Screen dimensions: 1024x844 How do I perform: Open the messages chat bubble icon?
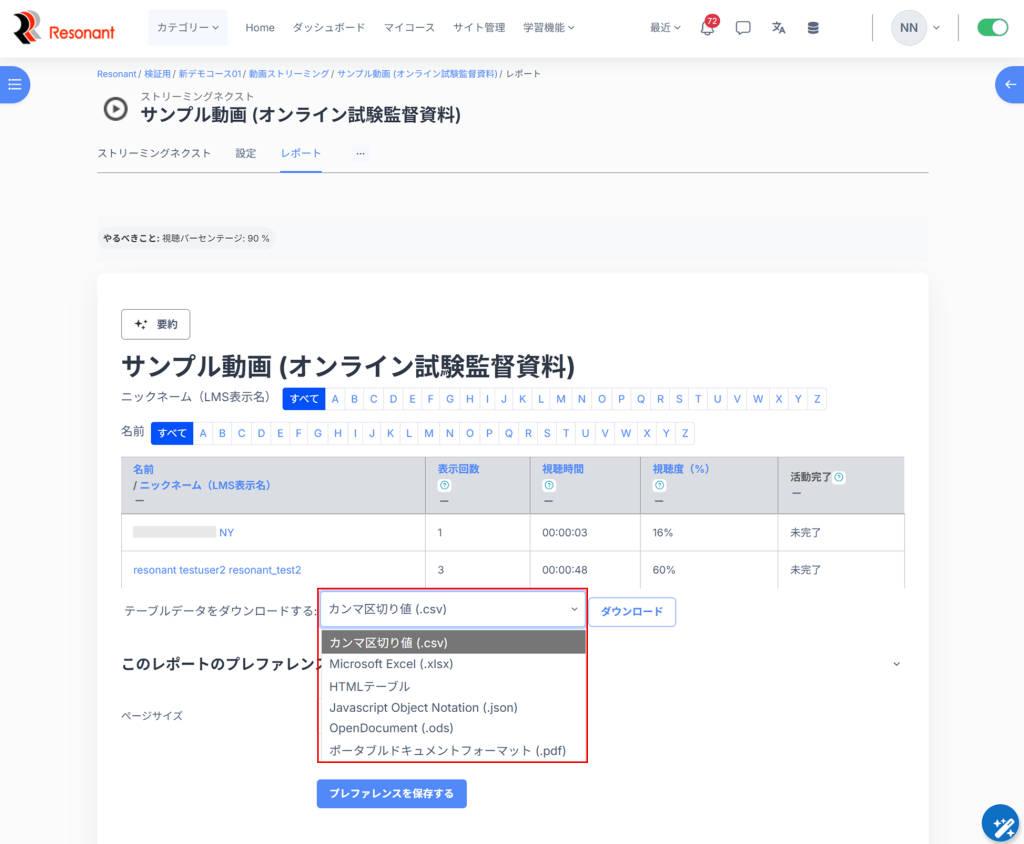(743, 28)
